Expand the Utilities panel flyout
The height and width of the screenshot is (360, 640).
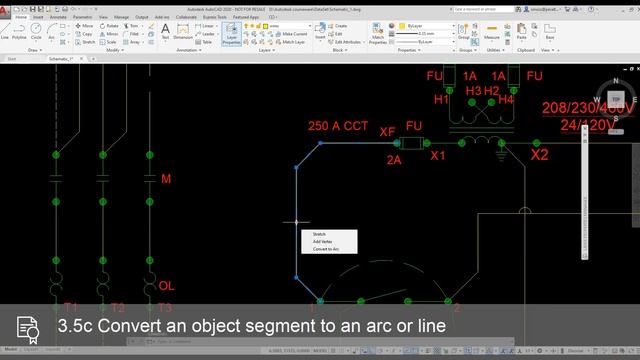[496, 50]
